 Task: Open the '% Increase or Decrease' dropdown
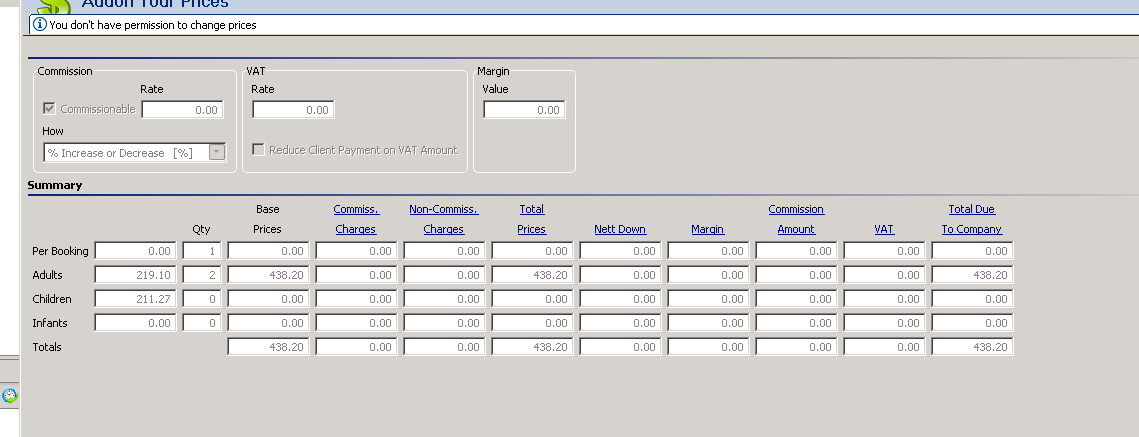click(216, 152)
